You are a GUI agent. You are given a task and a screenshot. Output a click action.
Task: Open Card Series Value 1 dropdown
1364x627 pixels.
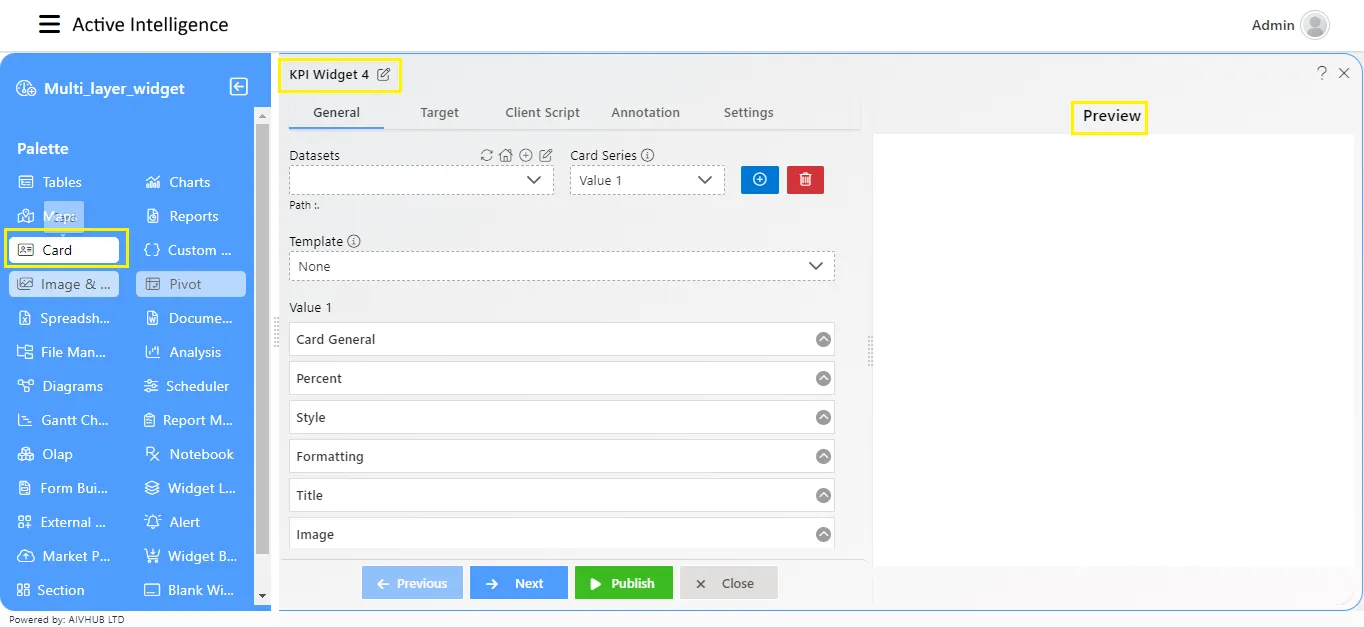pyautogui.click(x=647, y=180)
